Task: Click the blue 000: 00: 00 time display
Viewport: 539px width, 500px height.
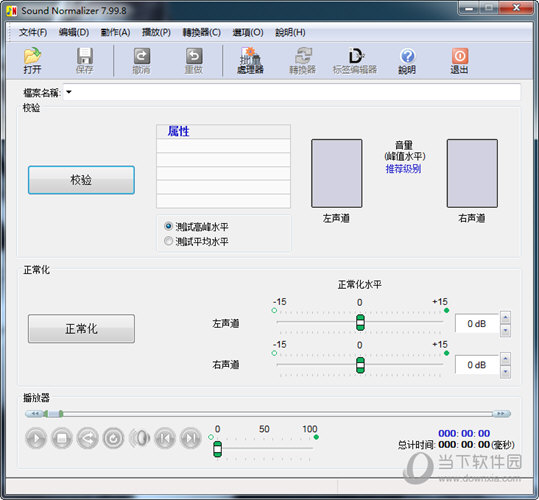Action: tap(464, 433)
